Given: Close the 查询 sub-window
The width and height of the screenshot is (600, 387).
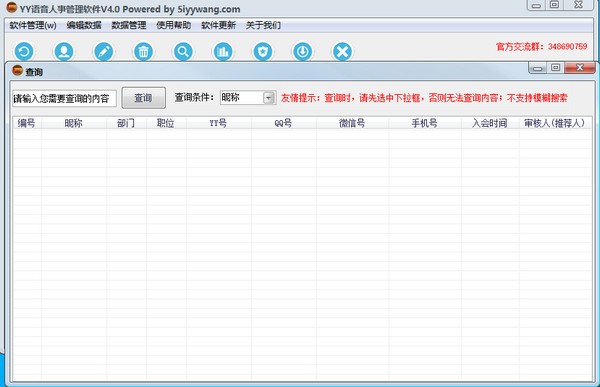Looking at the screenshot, I should pyautogui.click(x=580, y=68).
